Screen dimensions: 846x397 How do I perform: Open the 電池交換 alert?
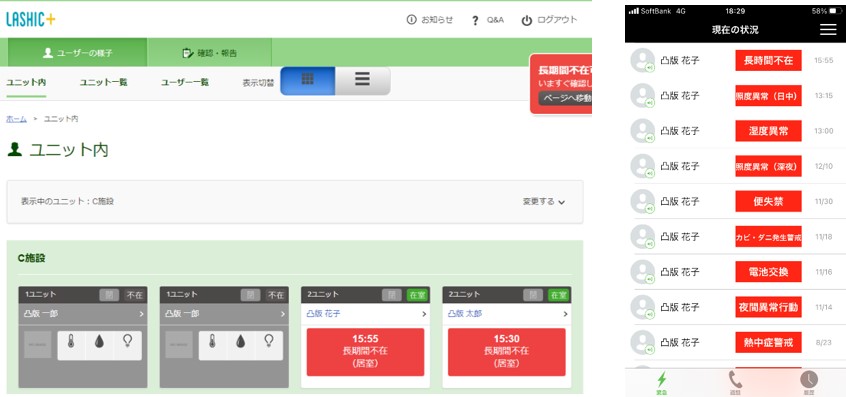coord(768,272)
